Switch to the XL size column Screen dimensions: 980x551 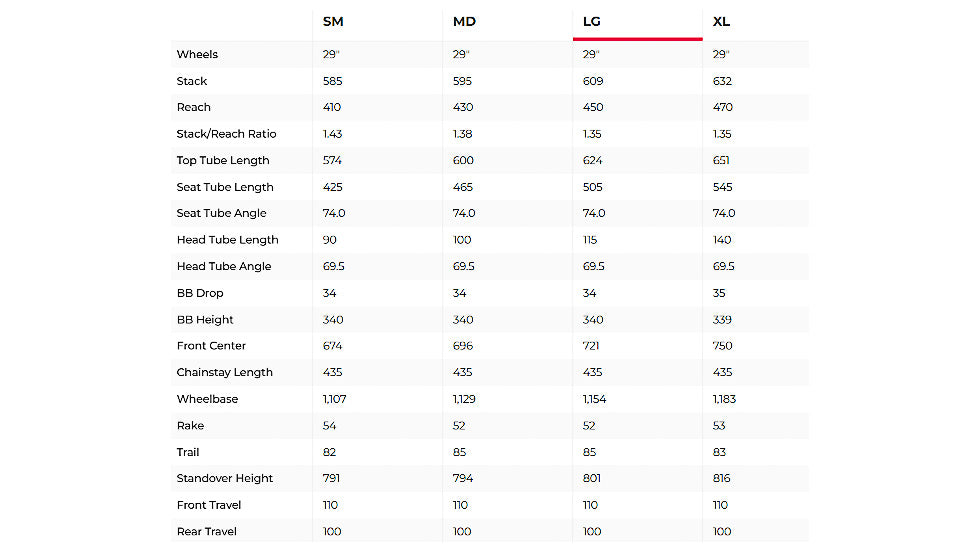click(x=723, y=22)
